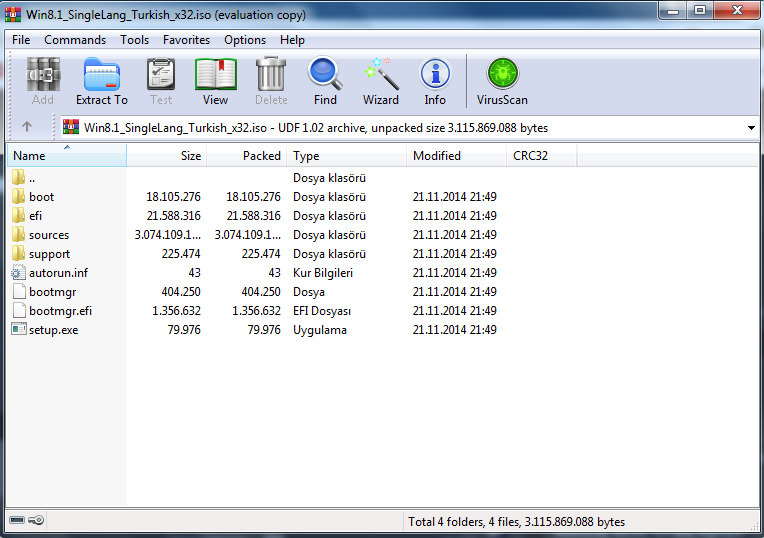Viewport: 764px width, 538px height.
Task: Select the boot folder icon
Action: 19,196
